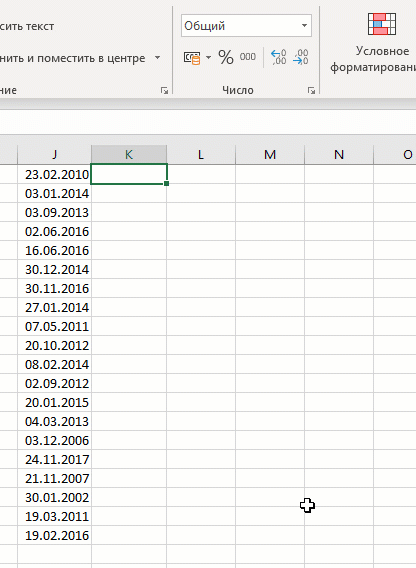
Task: Click the wrap text button
Action: click(27, 26)
